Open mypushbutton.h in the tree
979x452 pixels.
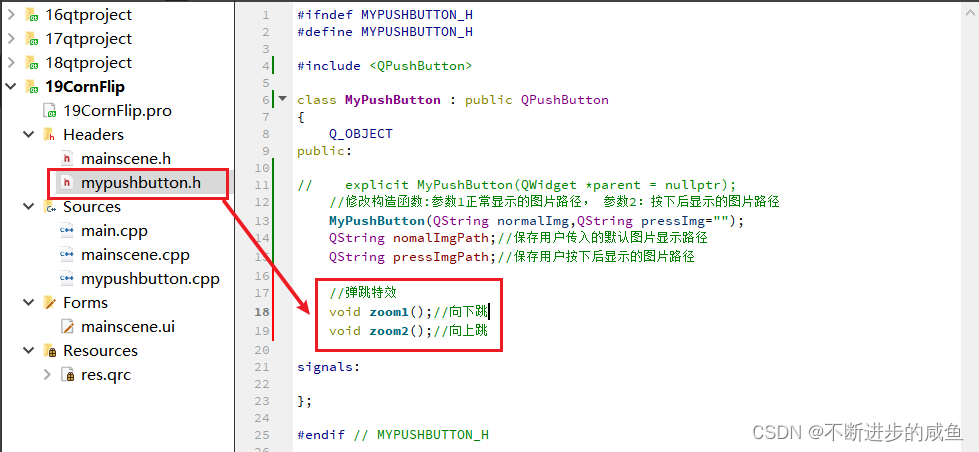pos(141,183)
